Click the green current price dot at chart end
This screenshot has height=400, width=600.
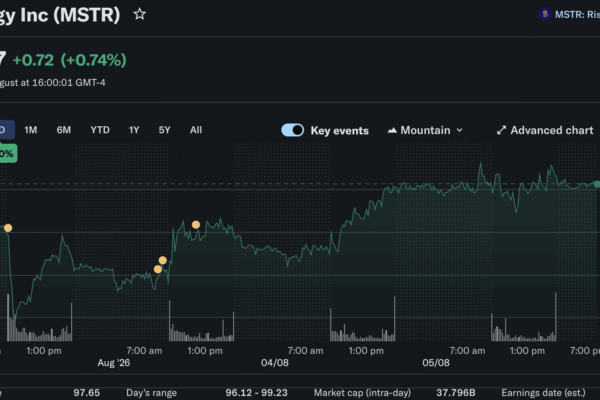tap(597, 184)
